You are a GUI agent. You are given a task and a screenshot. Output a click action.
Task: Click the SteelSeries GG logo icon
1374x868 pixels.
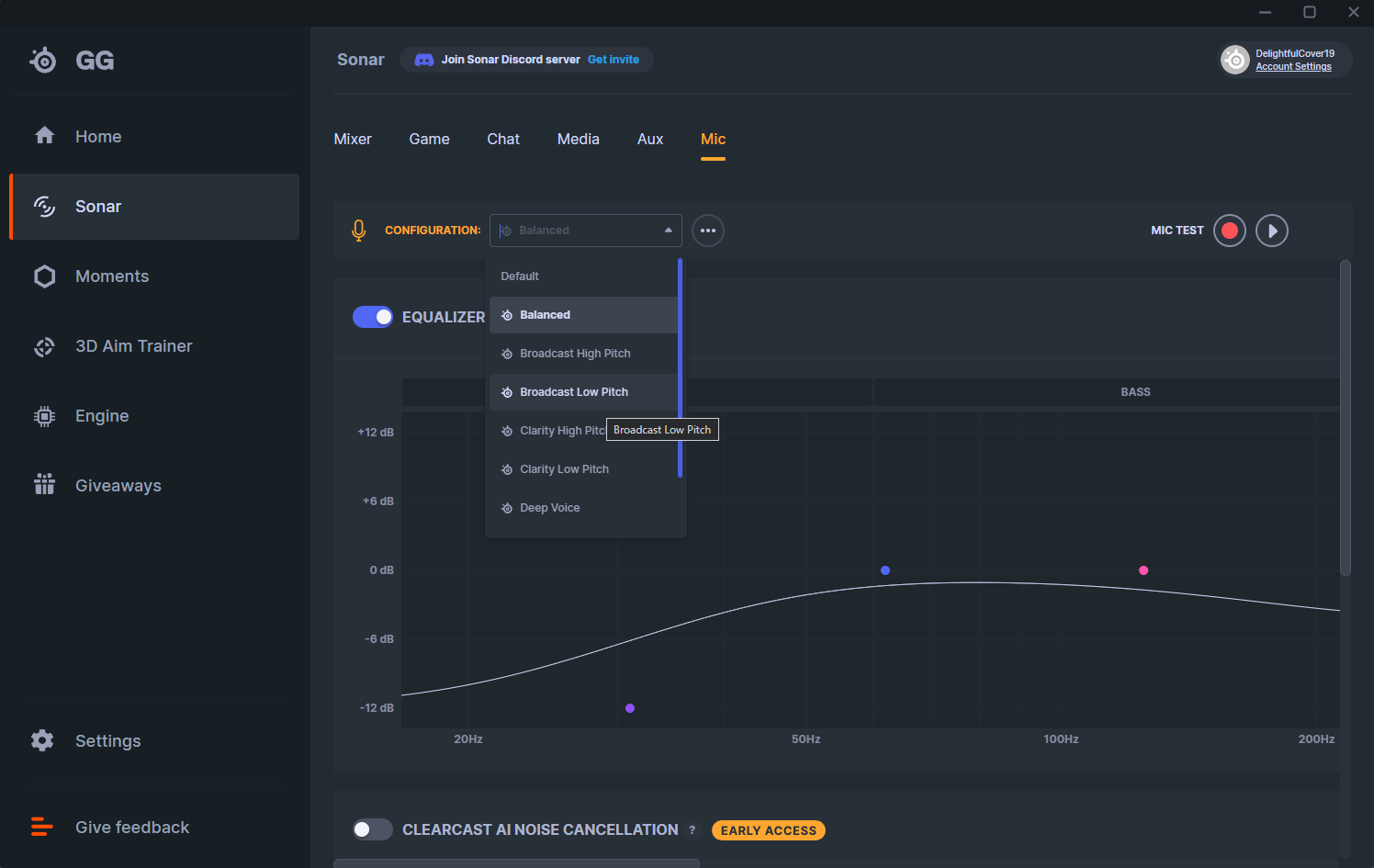pos(43,61)
